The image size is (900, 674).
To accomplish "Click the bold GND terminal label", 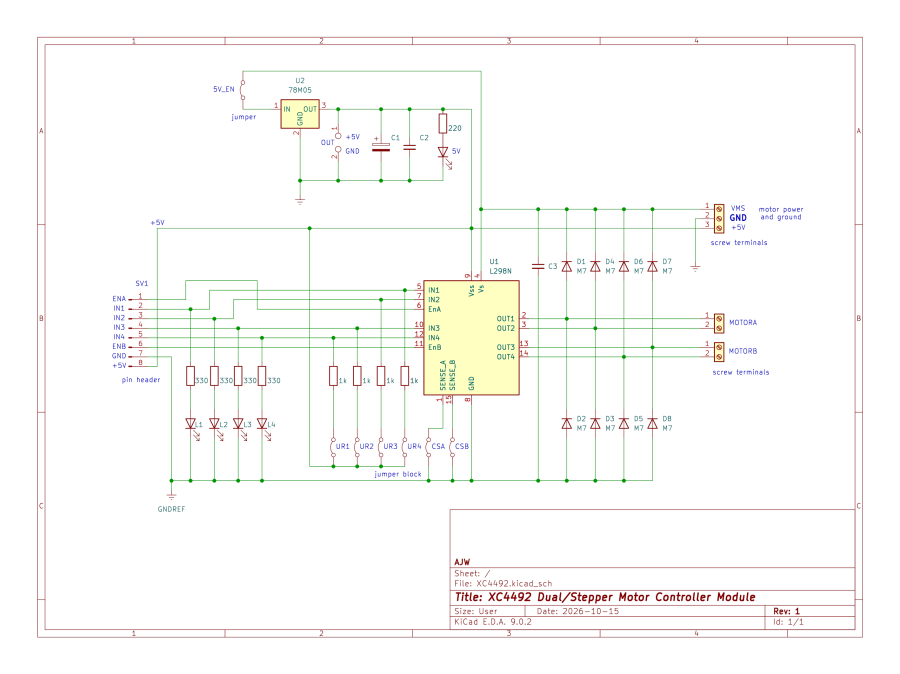I will [x=738, y=218].
